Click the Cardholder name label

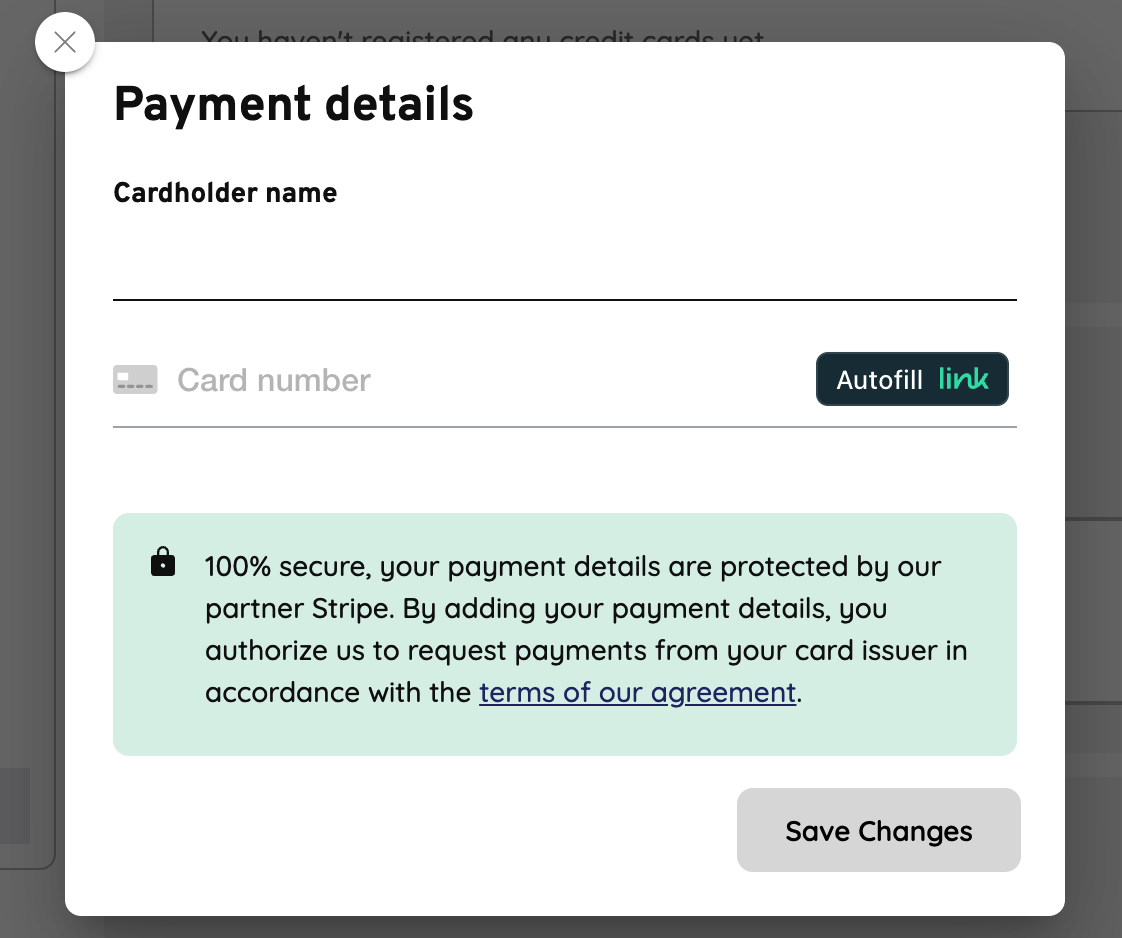225,192
